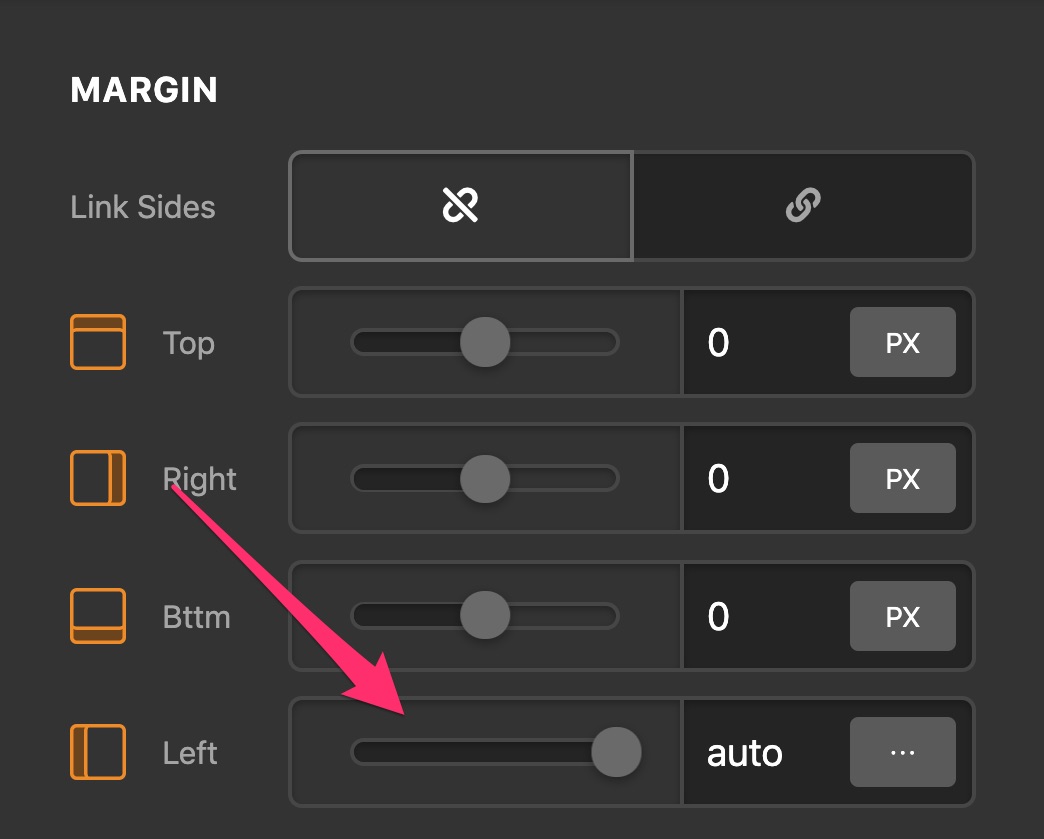Focus the Left margin auto value field
This screenshot has height=839, width=1044.
pos(766,752)
